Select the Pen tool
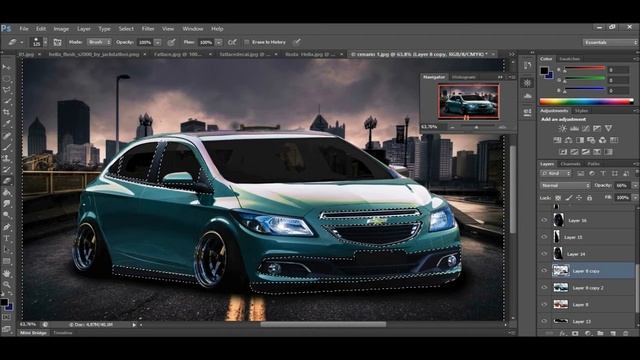 (x=7, y=227)
